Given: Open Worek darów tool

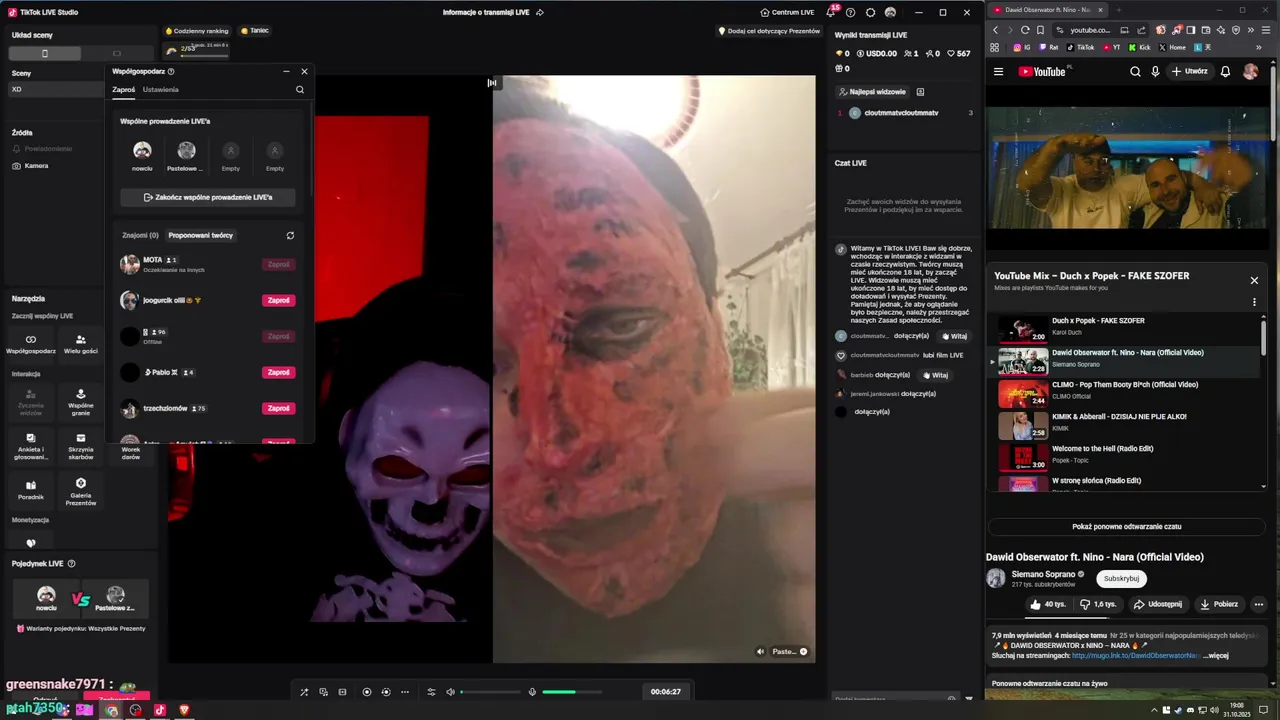Looking at the screenshot, I should [131, 452].
